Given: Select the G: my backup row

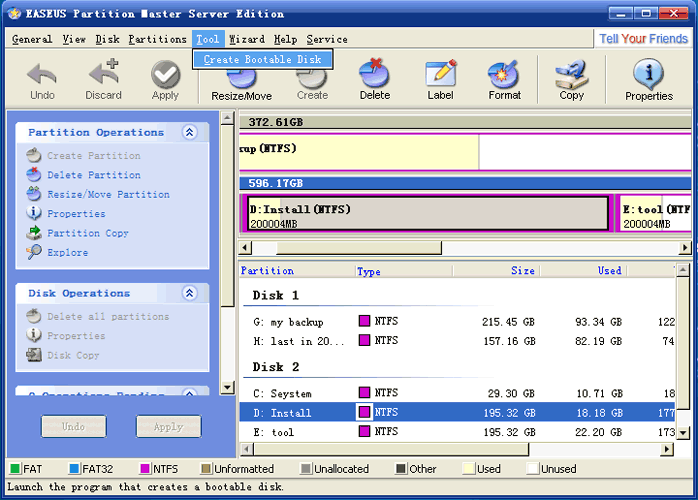Looking at the screenshot, I should [x=457, y=321].
